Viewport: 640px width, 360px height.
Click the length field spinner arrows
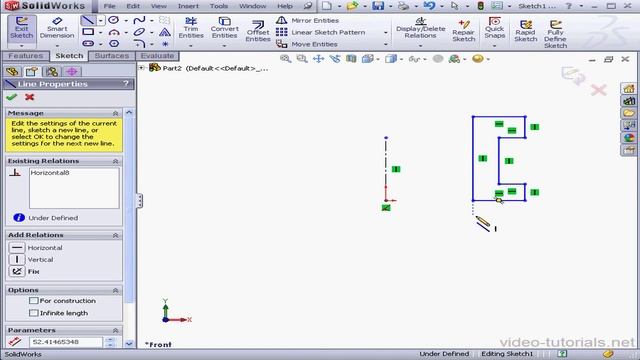(110, 342)
